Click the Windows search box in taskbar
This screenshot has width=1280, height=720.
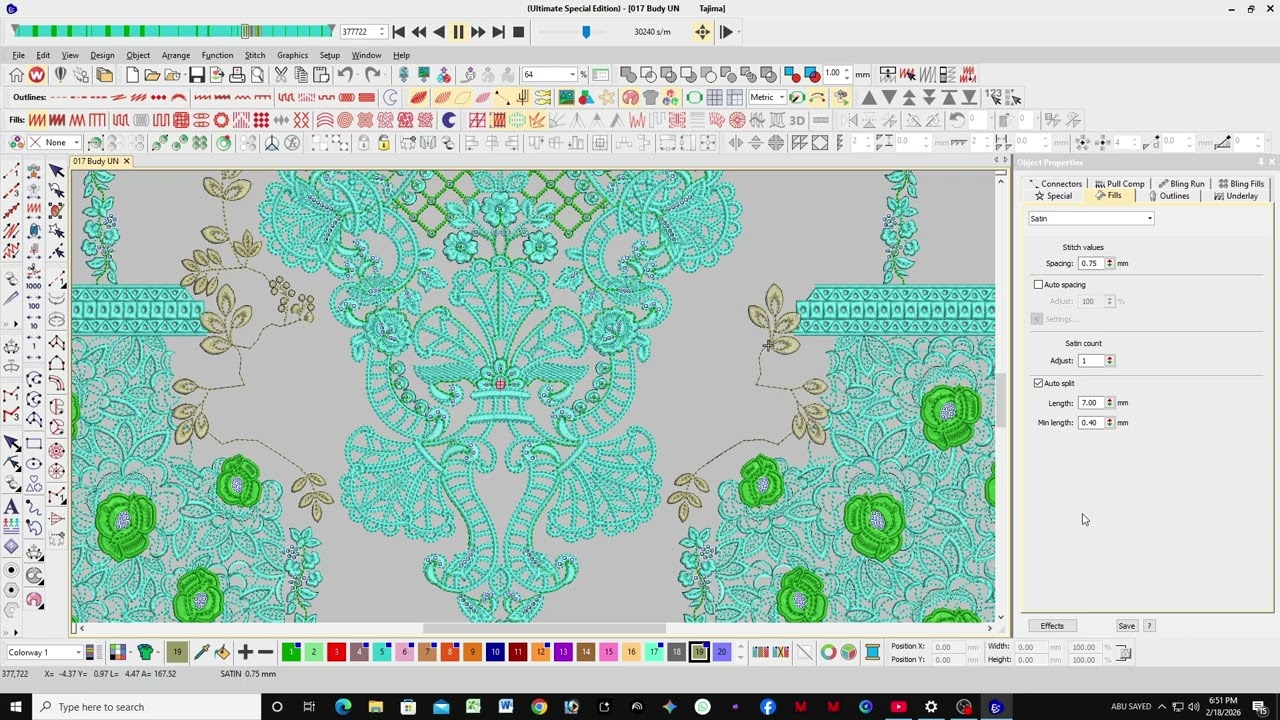tap(145, 707)
